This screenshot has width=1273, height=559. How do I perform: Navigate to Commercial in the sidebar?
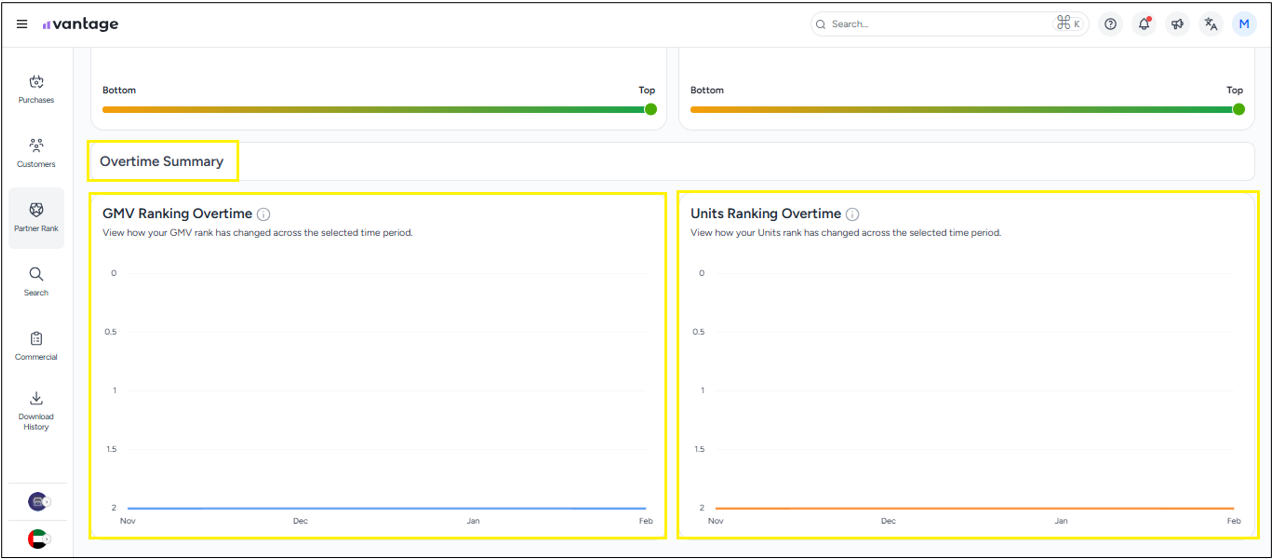pyautogui.click(x=36, y=345)
